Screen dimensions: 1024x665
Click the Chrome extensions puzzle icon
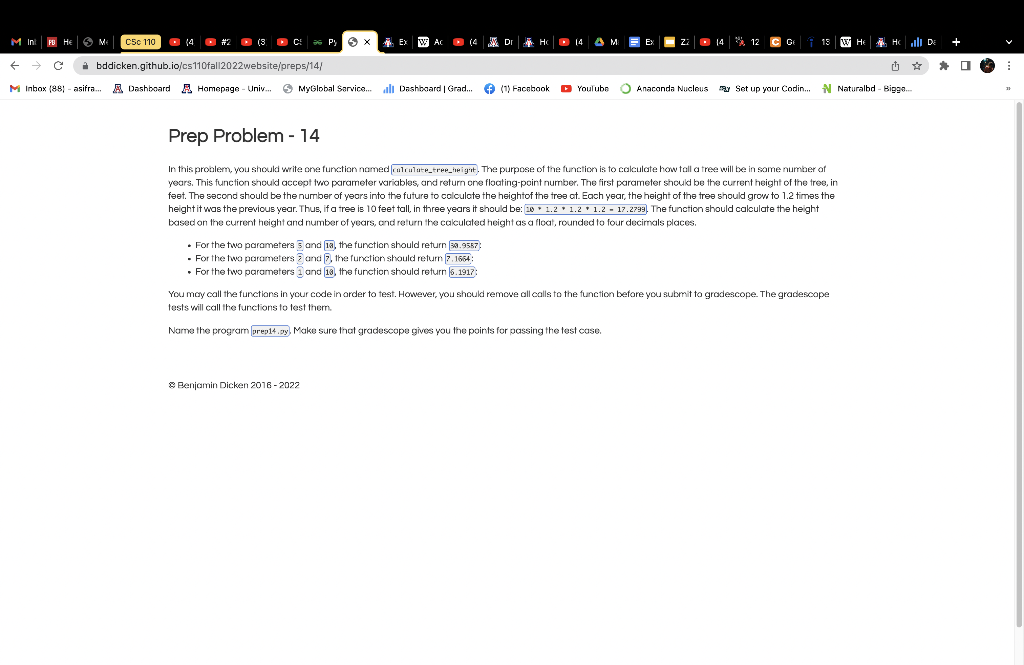point(945,66)
